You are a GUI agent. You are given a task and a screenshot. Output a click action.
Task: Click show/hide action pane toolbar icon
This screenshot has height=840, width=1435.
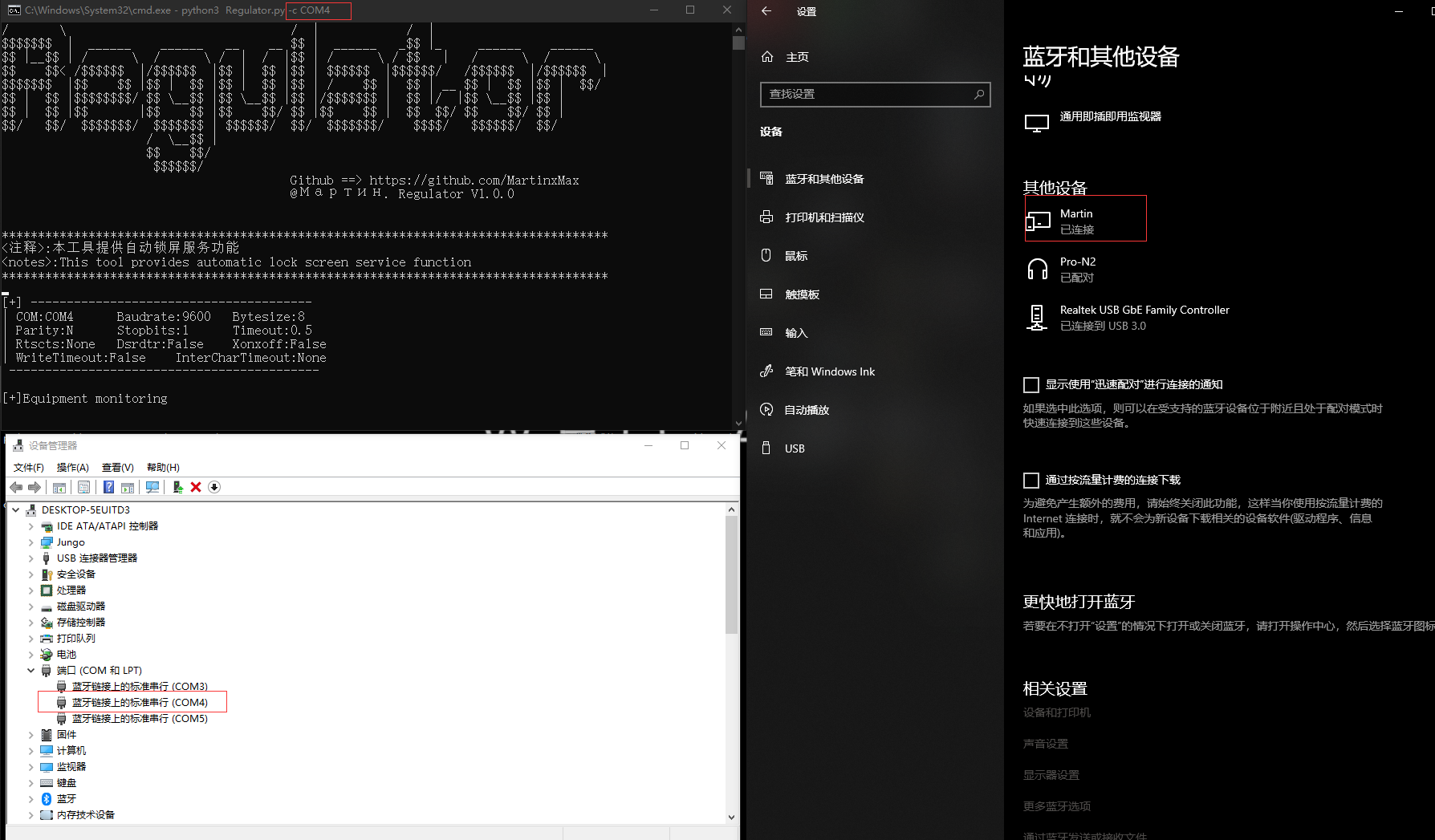tap(128, 487)
